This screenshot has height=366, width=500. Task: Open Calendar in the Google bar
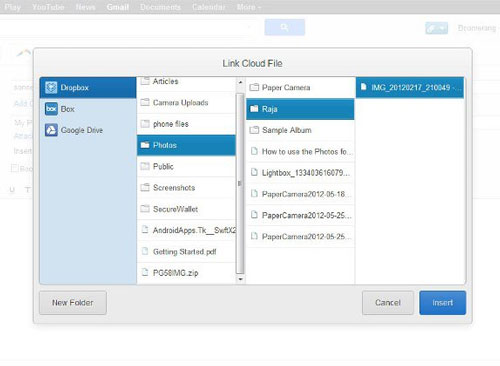click(x=209, y=7)
